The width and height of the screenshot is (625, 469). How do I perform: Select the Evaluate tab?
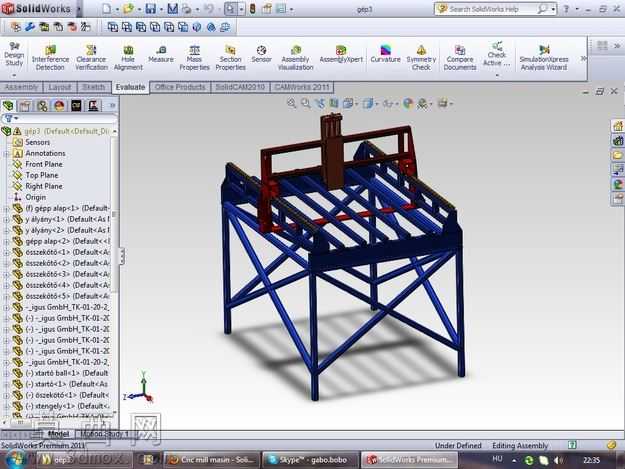click(130, 87)
